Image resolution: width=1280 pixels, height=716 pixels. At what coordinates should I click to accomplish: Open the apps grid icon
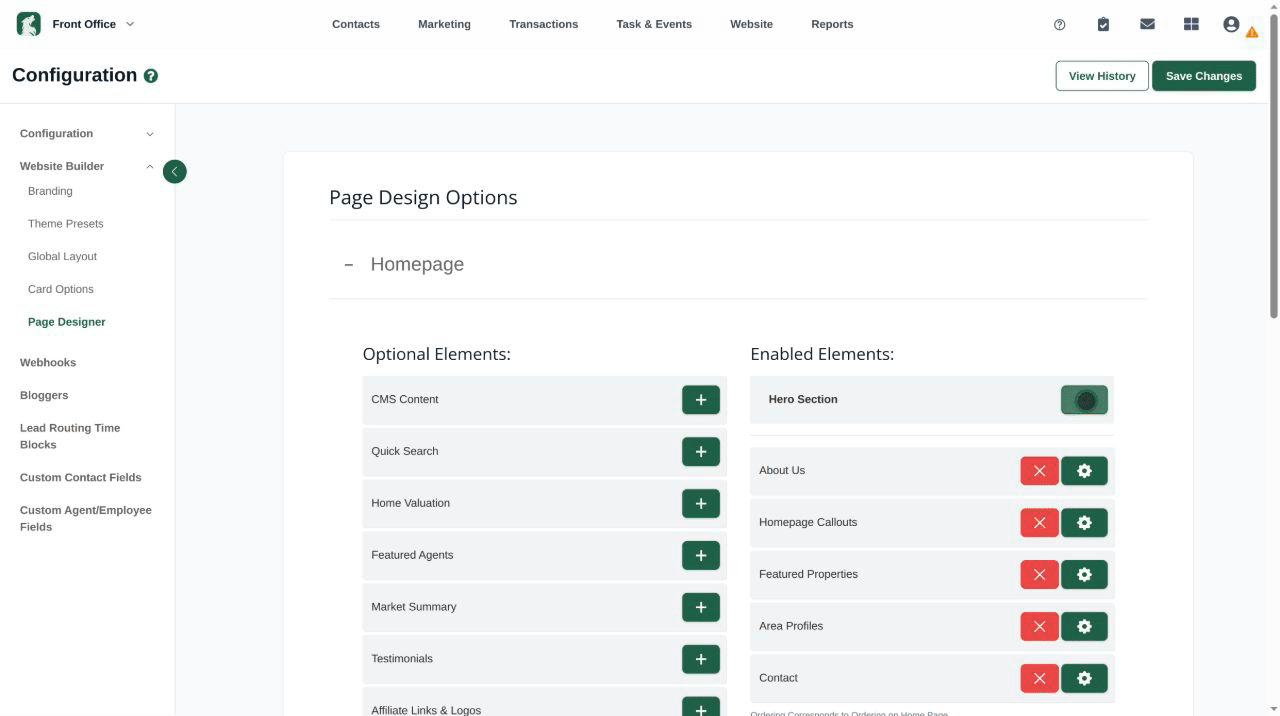point(1191,24)
